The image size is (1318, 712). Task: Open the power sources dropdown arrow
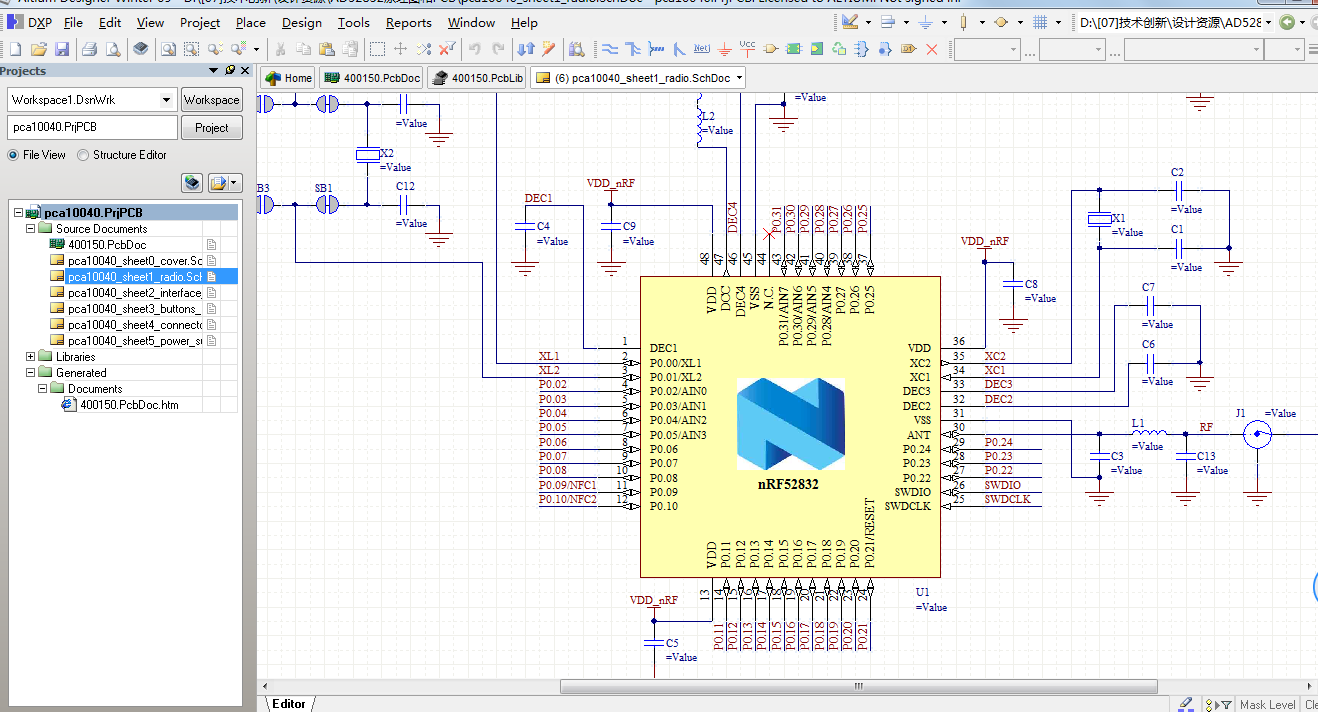click(x=945, y=22)
